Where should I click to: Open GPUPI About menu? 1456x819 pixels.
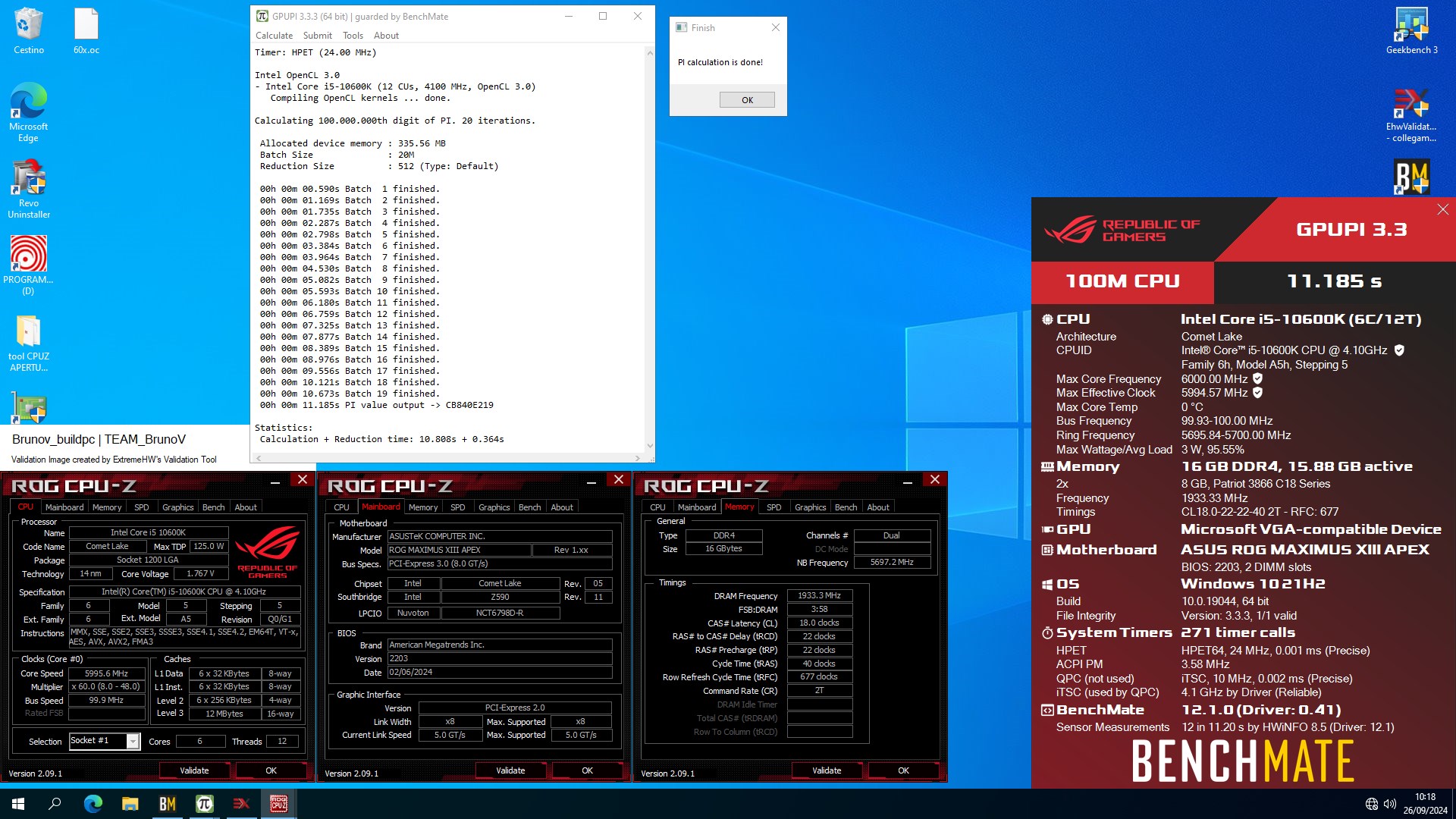click(x=386, y=36)
